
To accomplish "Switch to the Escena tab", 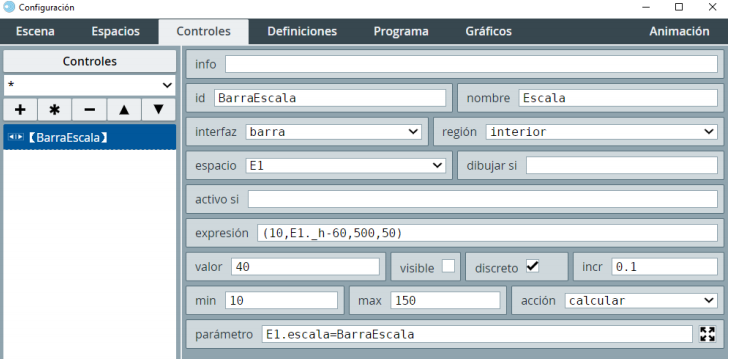I will (35, 32).
